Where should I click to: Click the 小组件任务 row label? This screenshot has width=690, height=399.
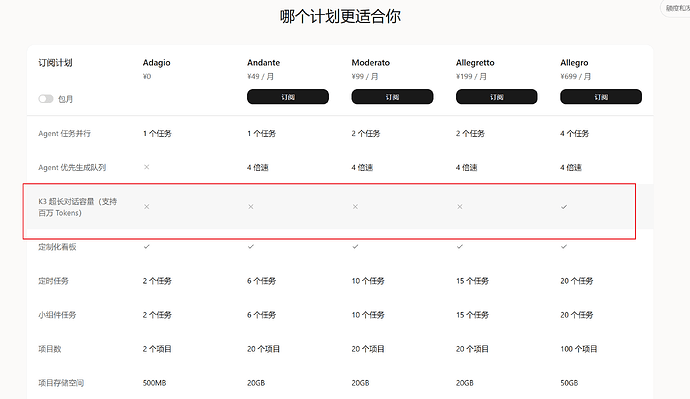point(57,315)
